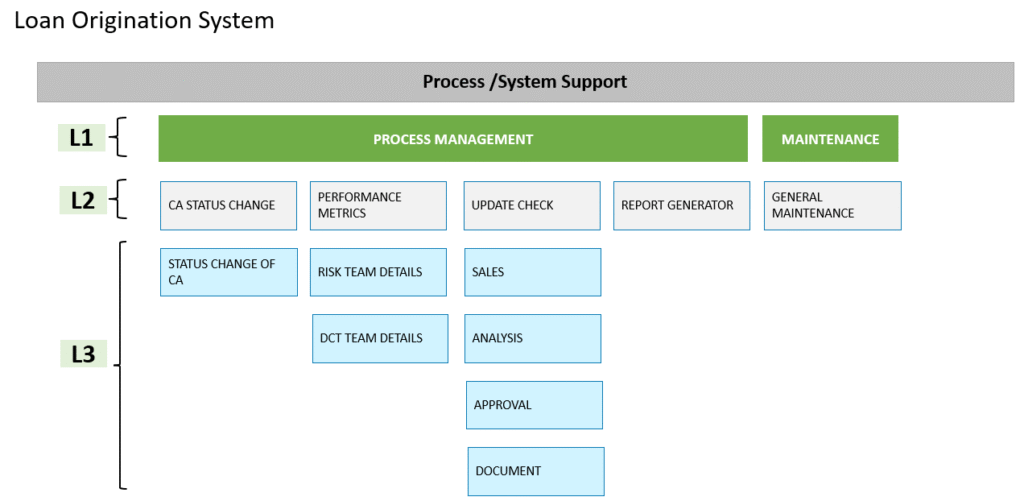Click the Process /System Support header bar

(x=526, y=82)
